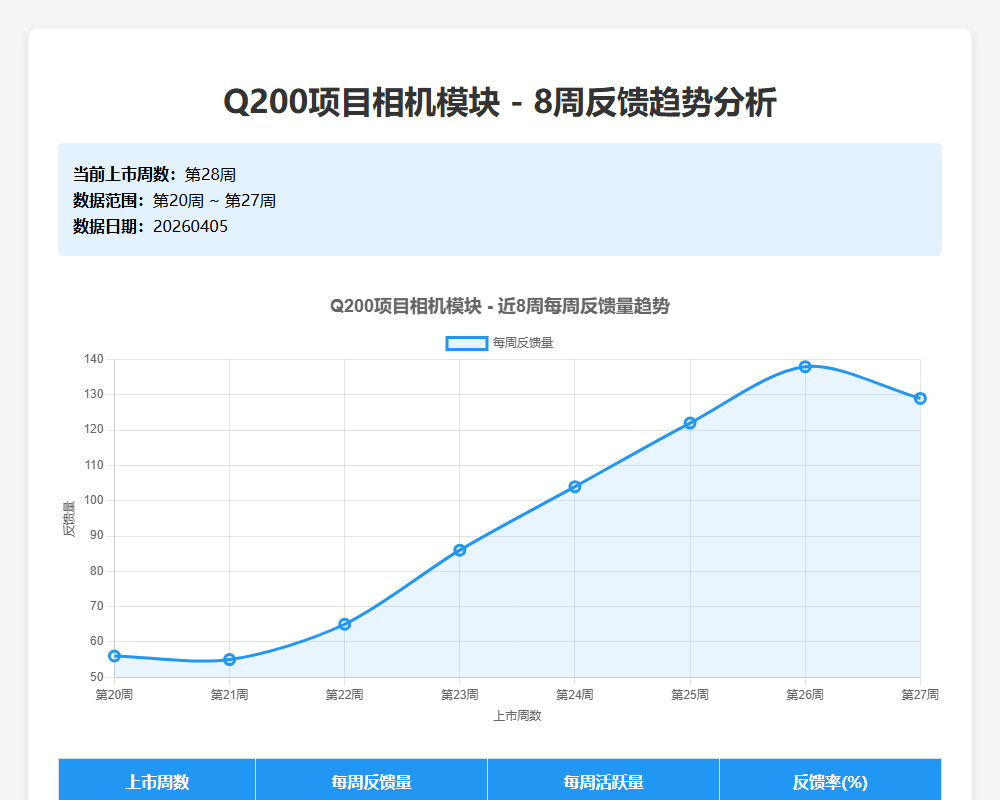Click the y-axis tick 50

pyautogui.click(x=97, y=677)
